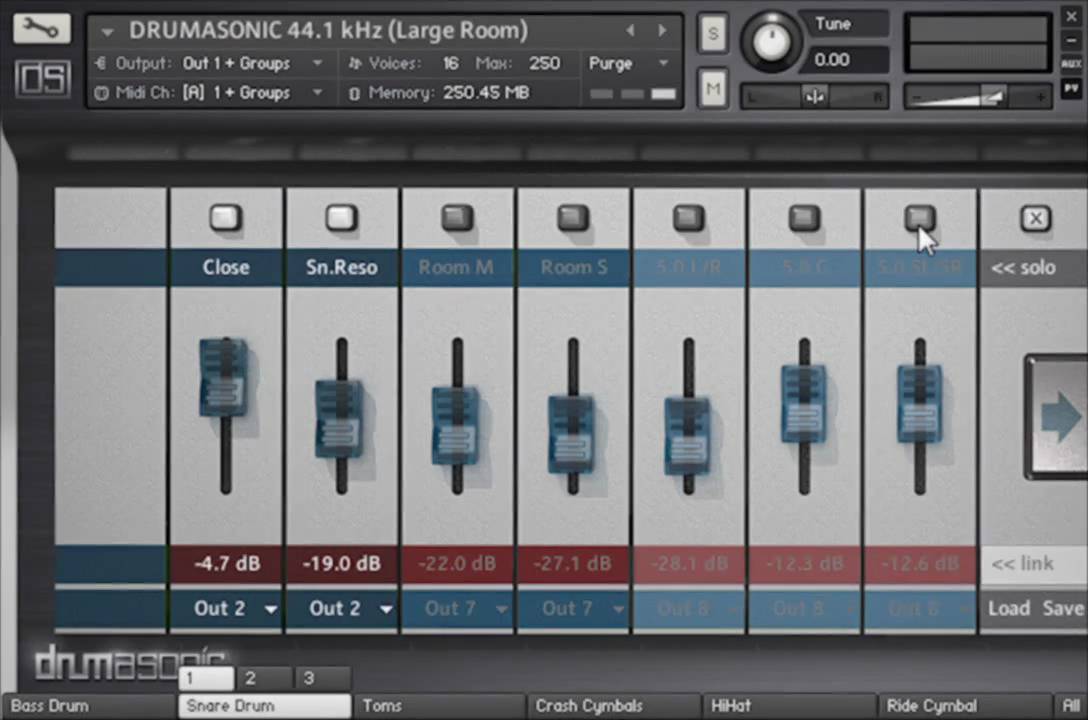Open the Ride Cymbal tab
Viewport: 1088px width, 720px height.
coord(964,706)
